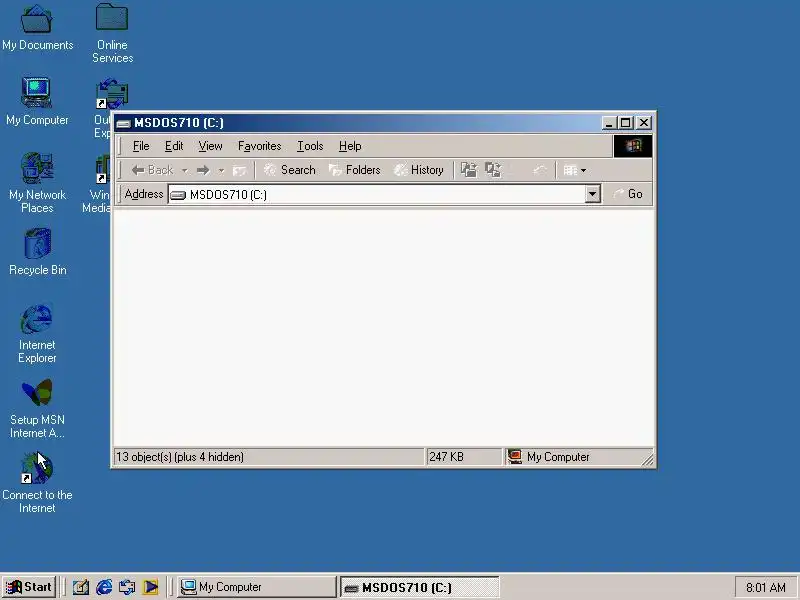Viewport: 800px width, 600px height.
Task: Click the window resize grip corner
Action: (647, 460)
